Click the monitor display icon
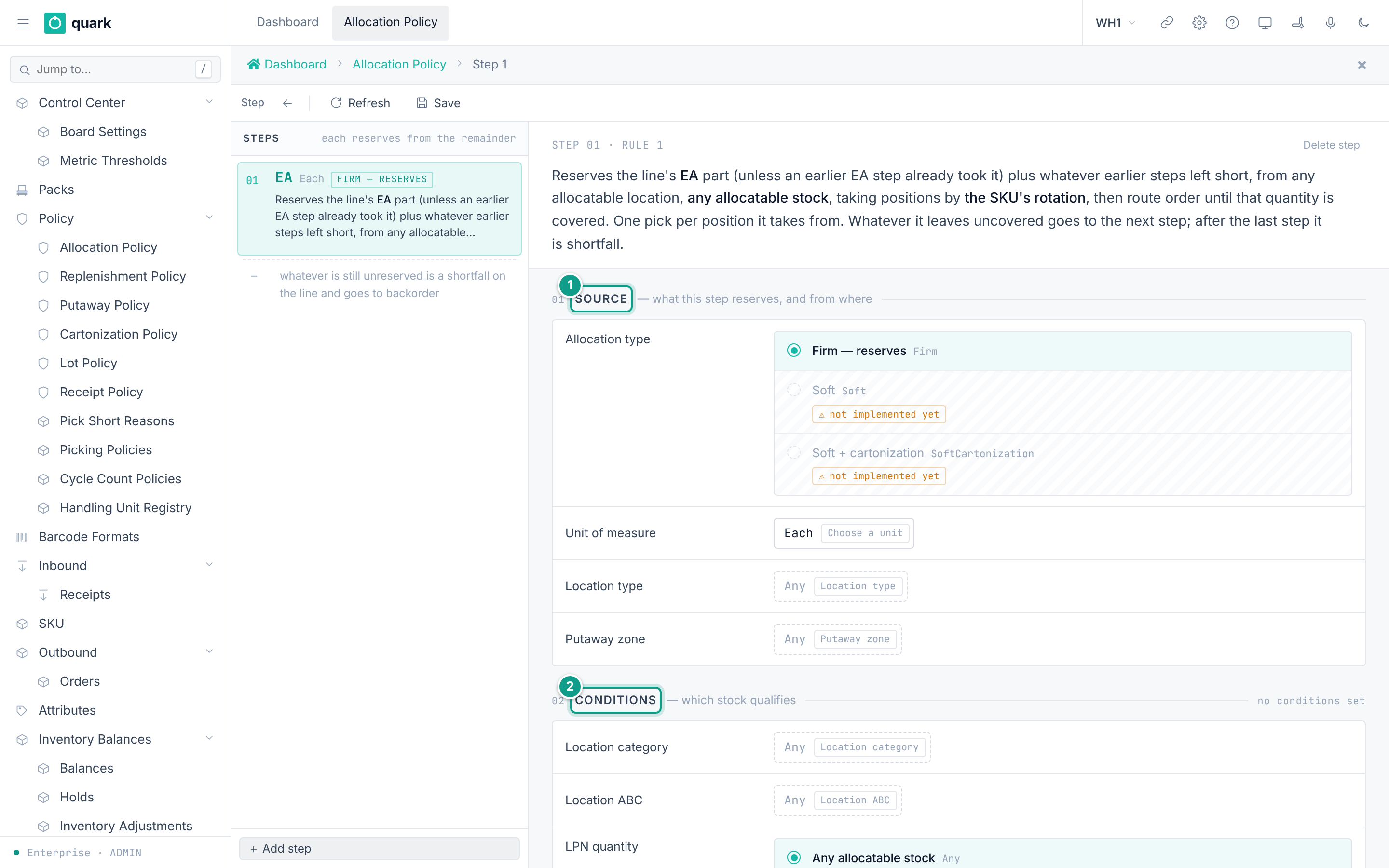Viewport: 1389px width, 868px height. [x=1265, y=23]
